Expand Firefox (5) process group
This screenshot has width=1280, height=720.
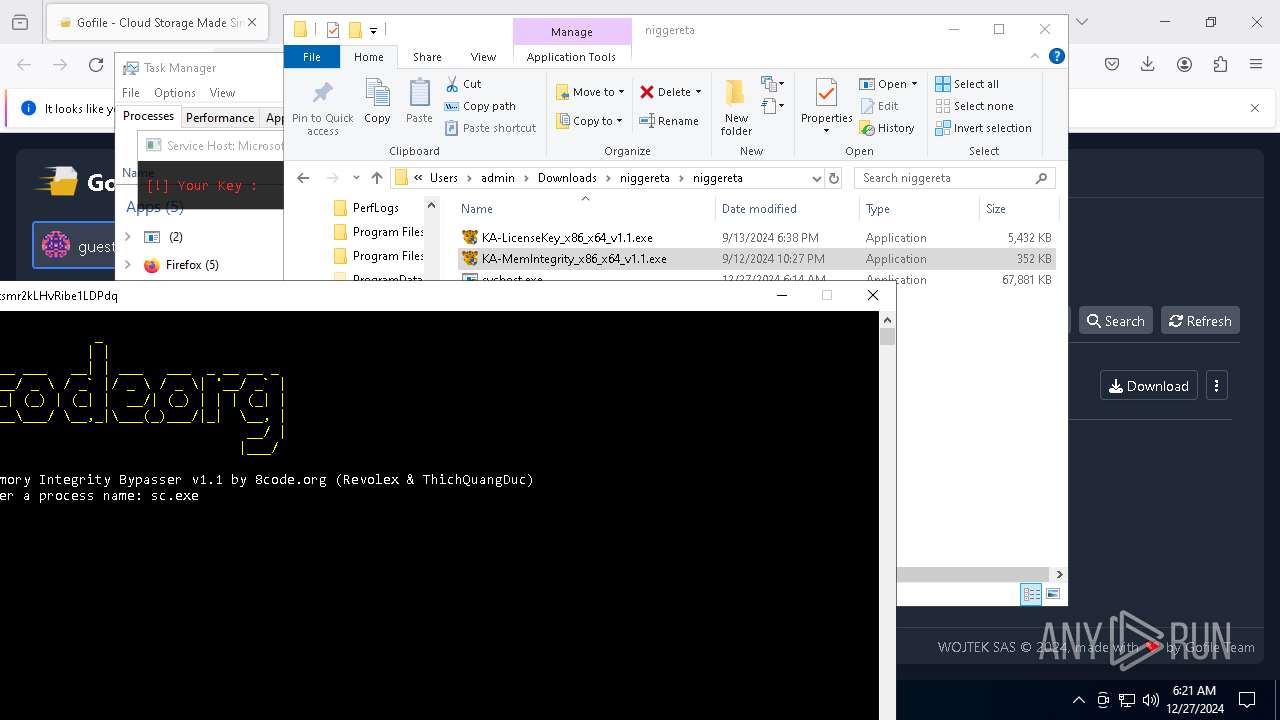(x=127, y=265)
